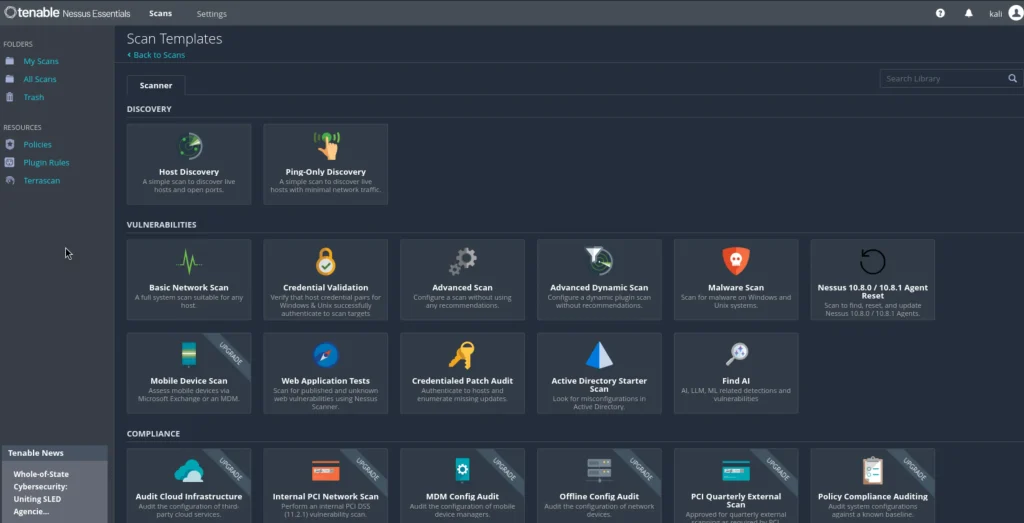Click the help question mark icon
Image resolution: width=1024 pixels, height=523 pixels.
point(940,13)
